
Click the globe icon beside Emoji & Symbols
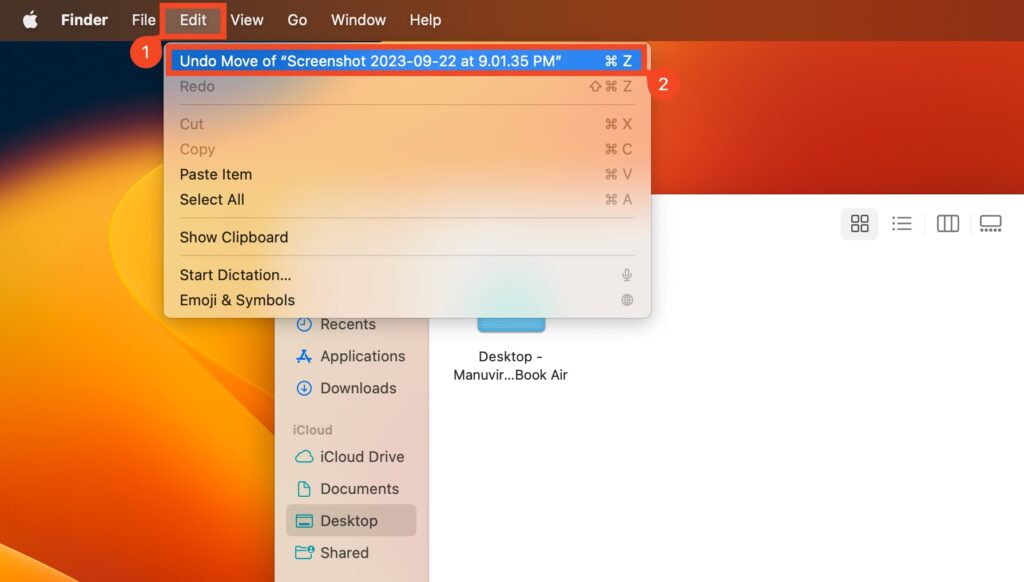click(x=625, y=300)
